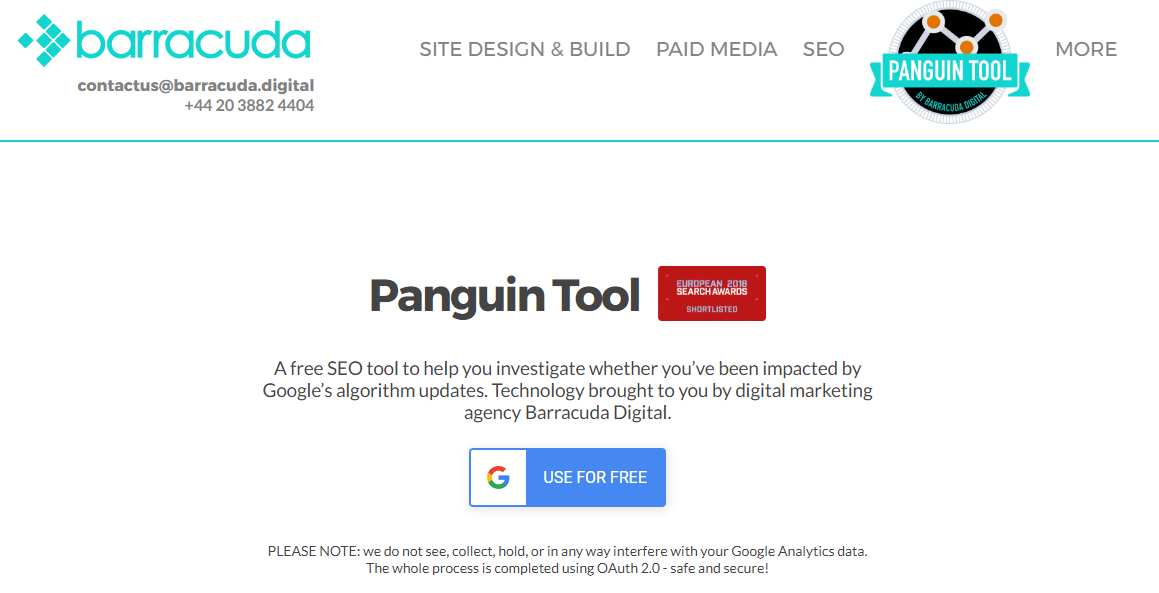Click the Barracuda Digital text in the description

598,413
